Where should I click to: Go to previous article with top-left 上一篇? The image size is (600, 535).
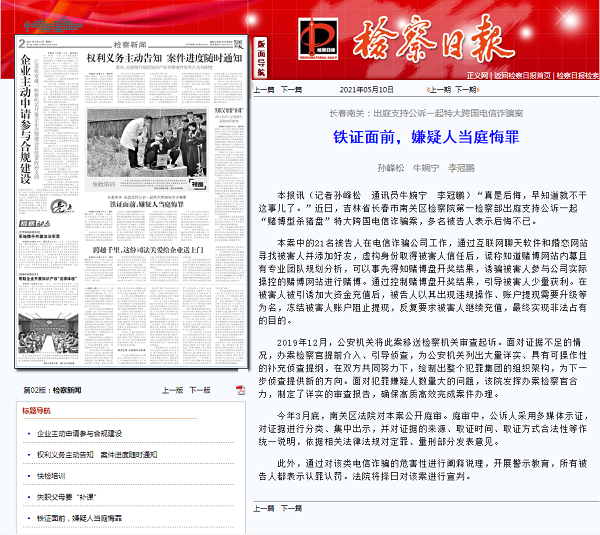(x=263, y=89)
